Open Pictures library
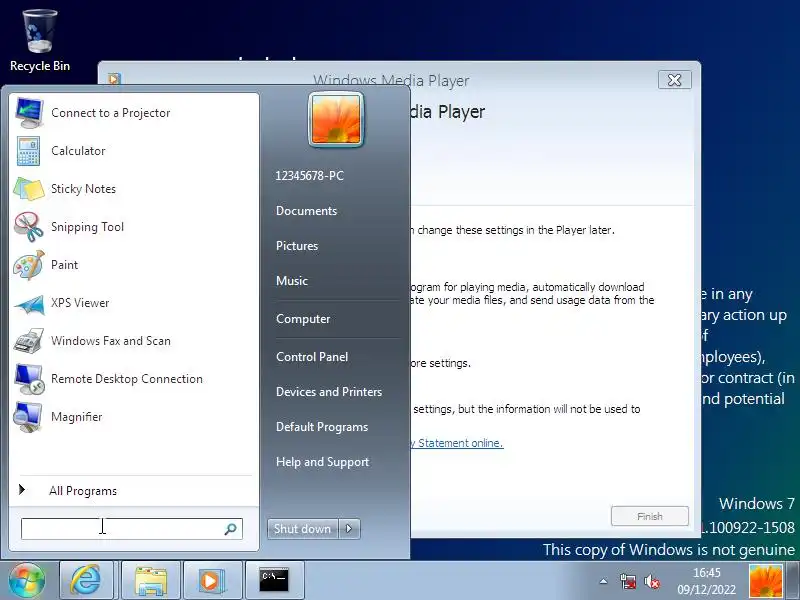 click(x=297, y=246)
